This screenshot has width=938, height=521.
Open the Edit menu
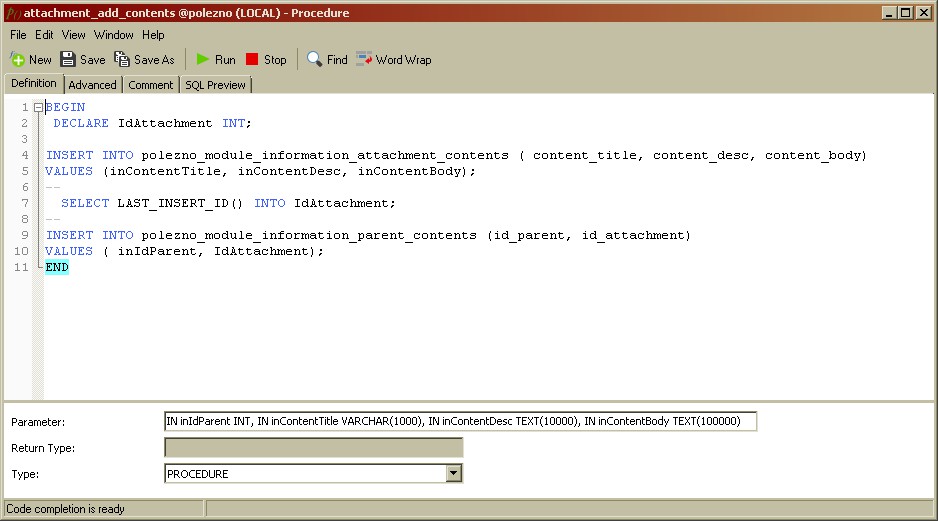[44, 35]
